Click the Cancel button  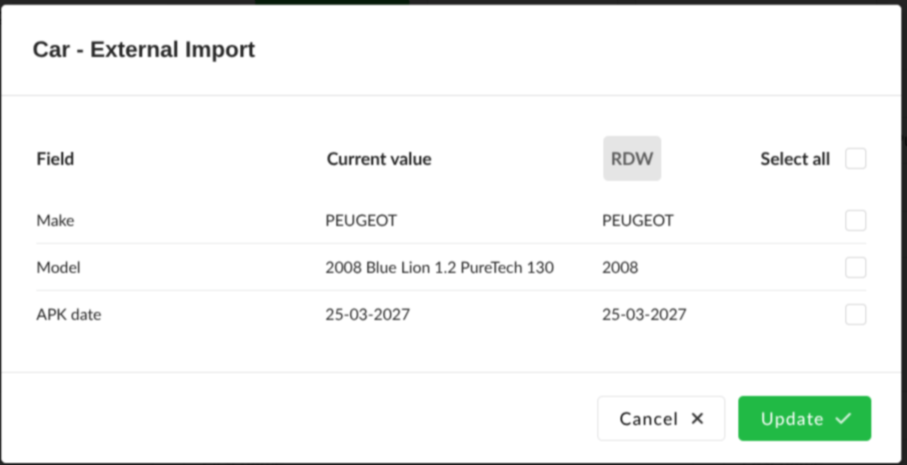661,418
